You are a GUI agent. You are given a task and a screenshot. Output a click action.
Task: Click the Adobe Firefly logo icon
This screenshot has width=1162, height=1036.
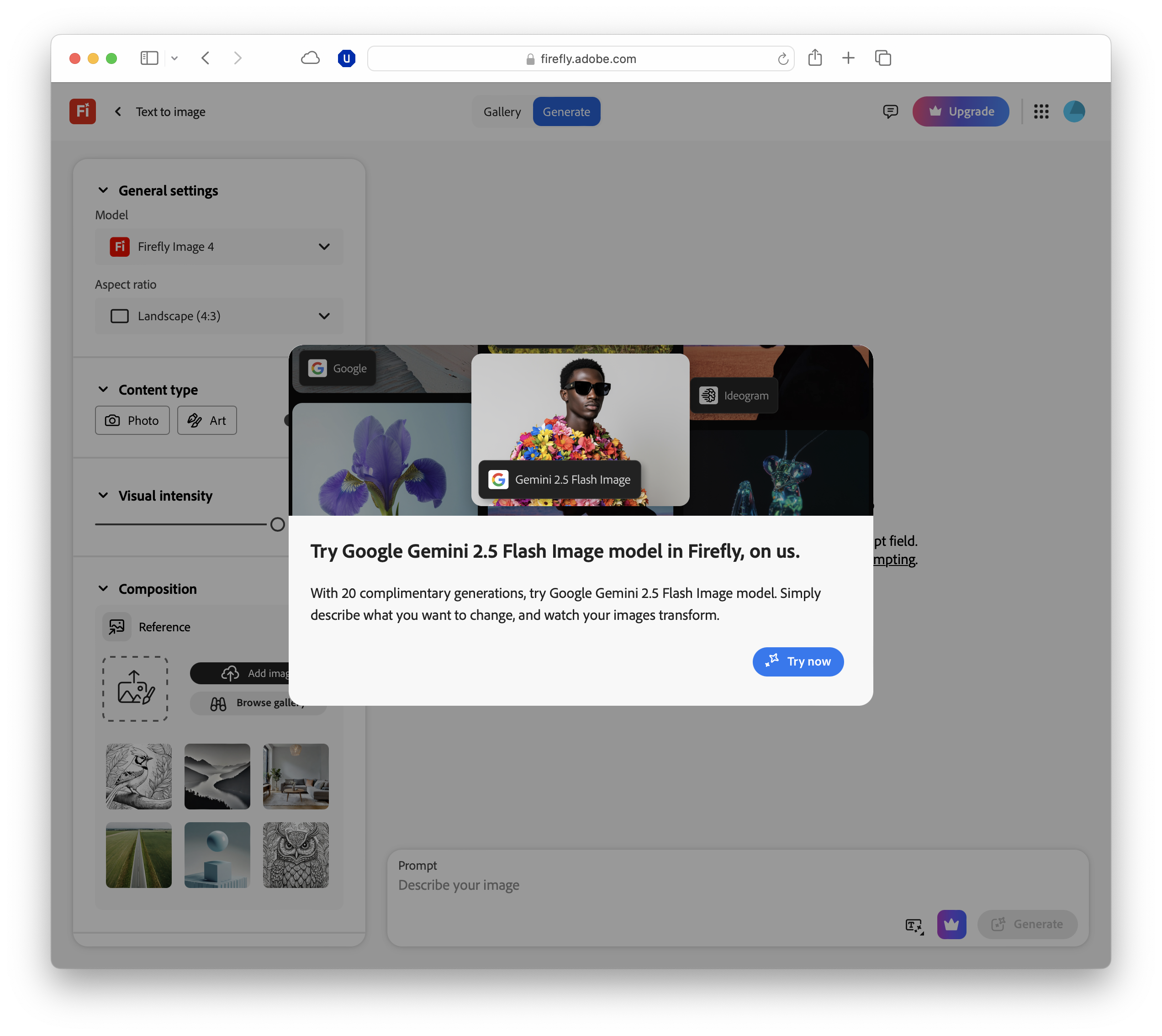[x=83, y=111]
